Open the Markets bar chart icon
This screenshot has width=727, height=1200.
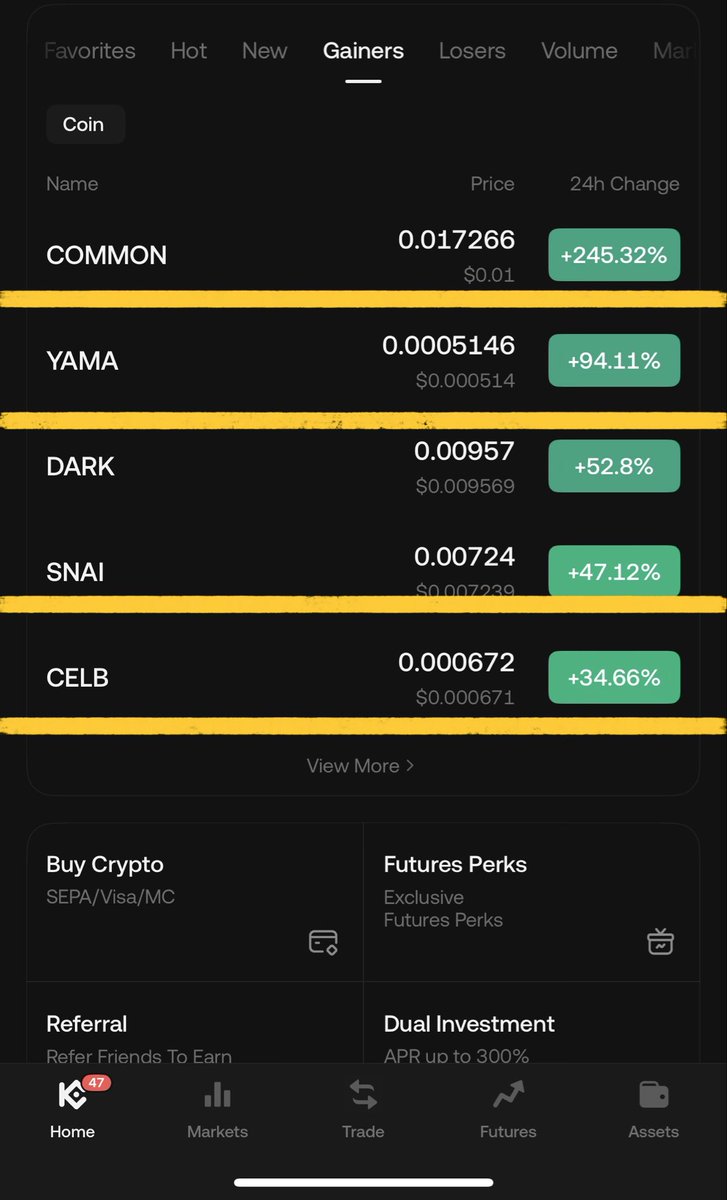[x=217, y=1096]
